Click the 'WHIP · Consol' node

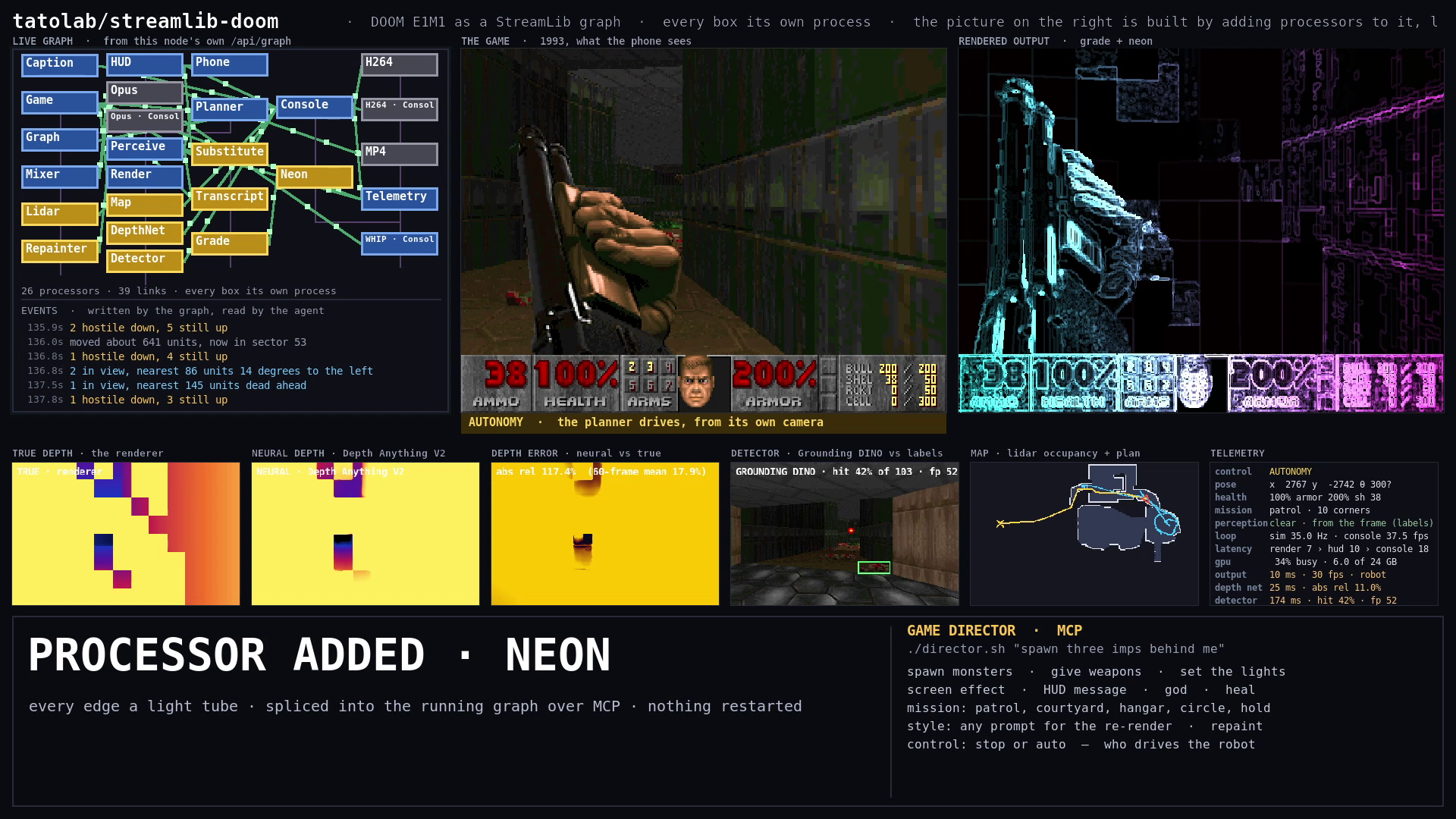click(x=400, y=243)
